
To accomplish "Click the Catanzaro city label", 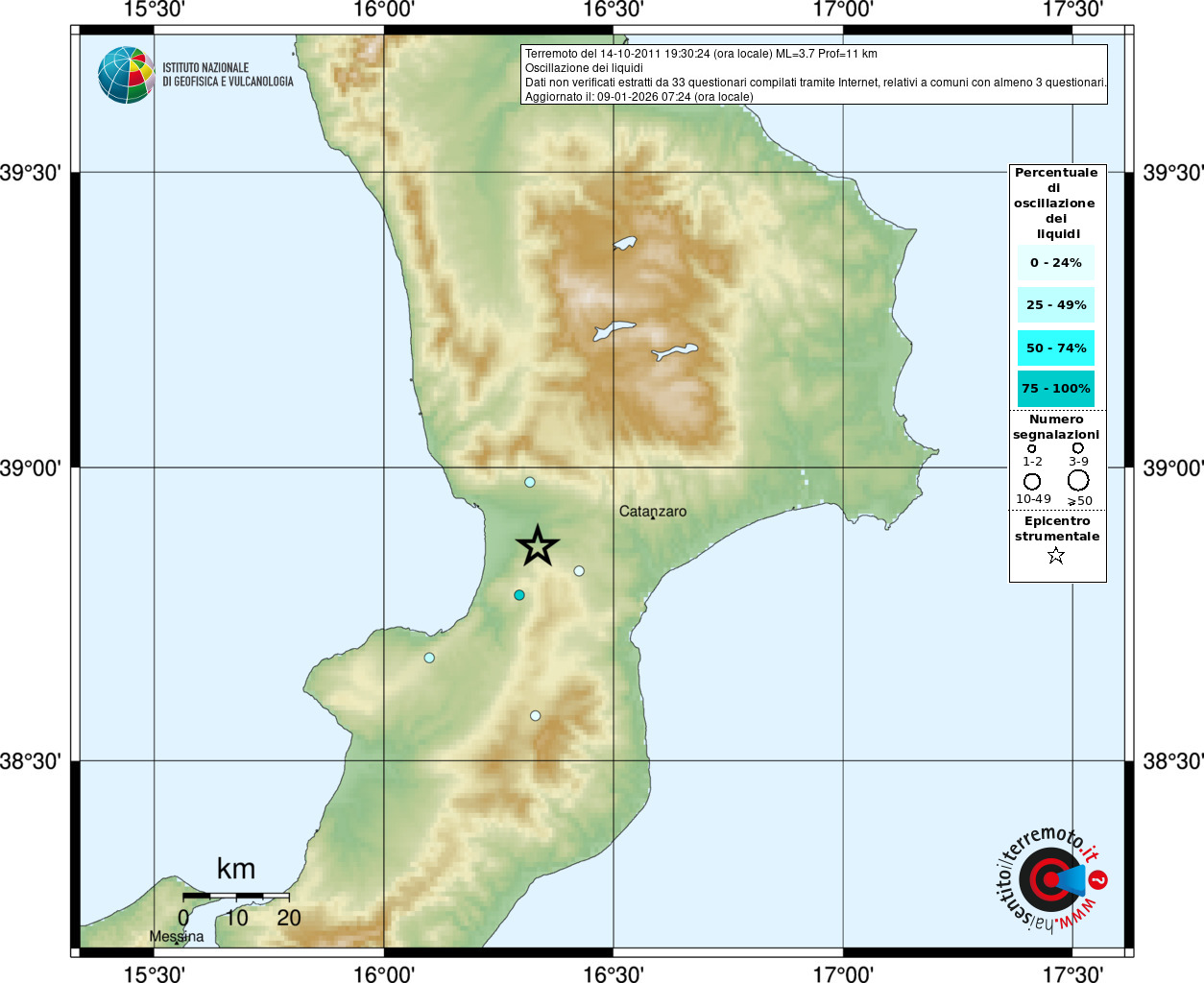I will 653,512.
